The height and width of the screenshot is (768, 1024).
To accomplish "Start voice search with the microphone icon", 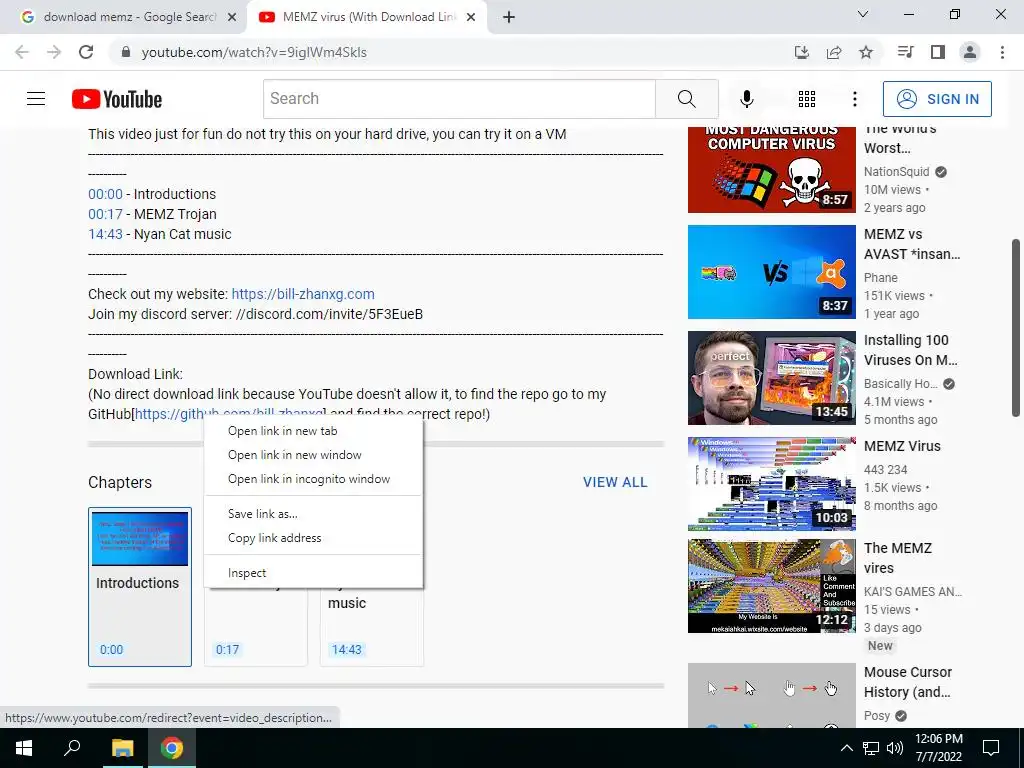I will 746,99.
